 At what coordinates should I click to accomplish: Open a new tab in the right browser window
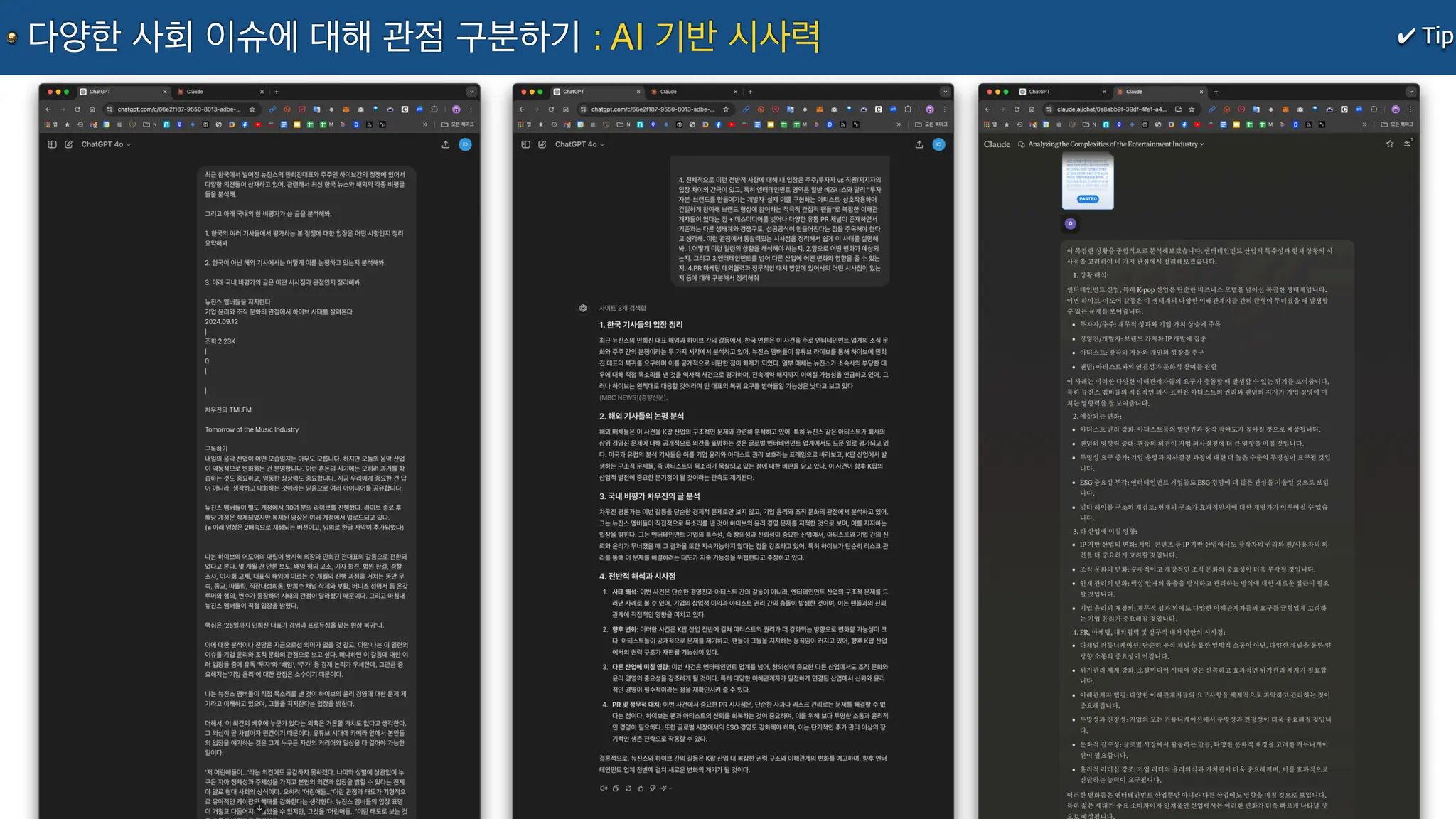tap(1216, 92)
